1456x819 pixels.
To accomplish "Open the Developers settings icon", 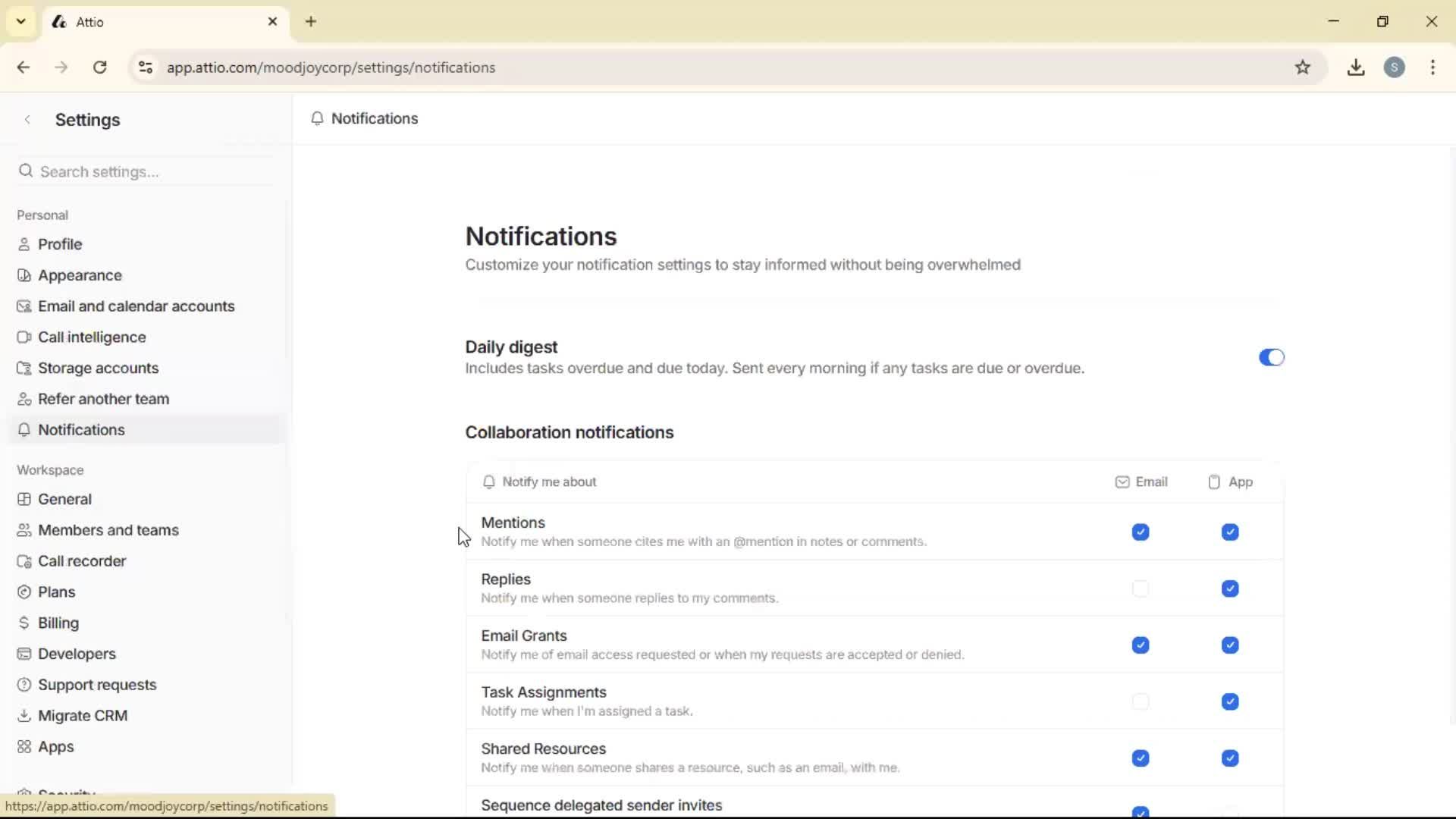I will point(24,654).
